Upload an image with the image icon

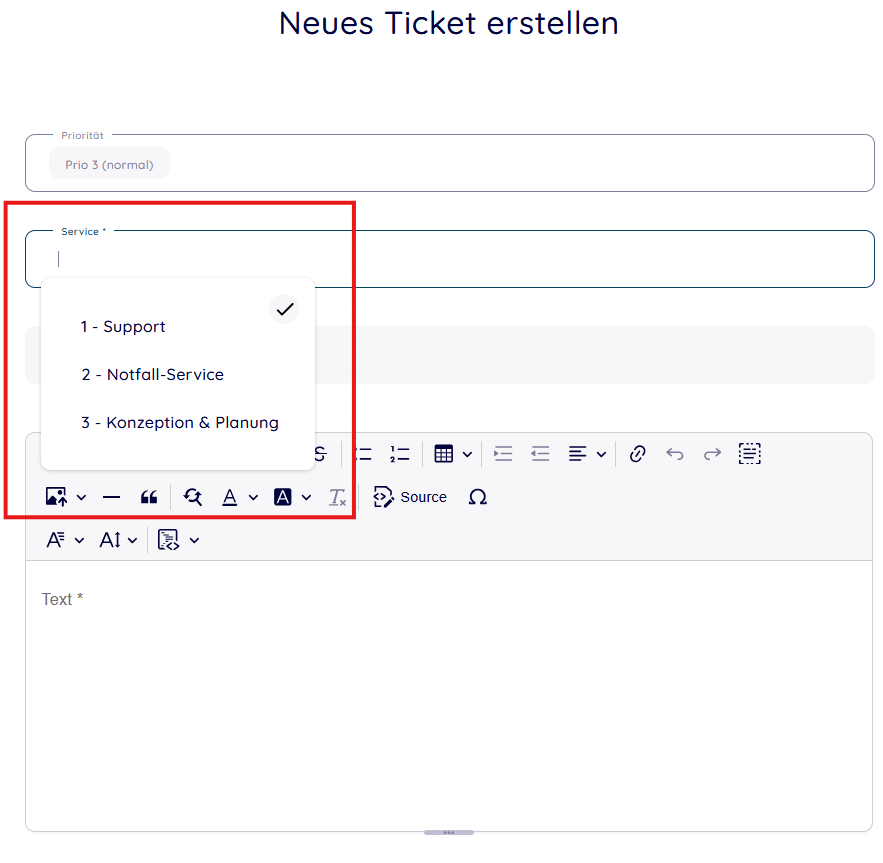(56, 497)
